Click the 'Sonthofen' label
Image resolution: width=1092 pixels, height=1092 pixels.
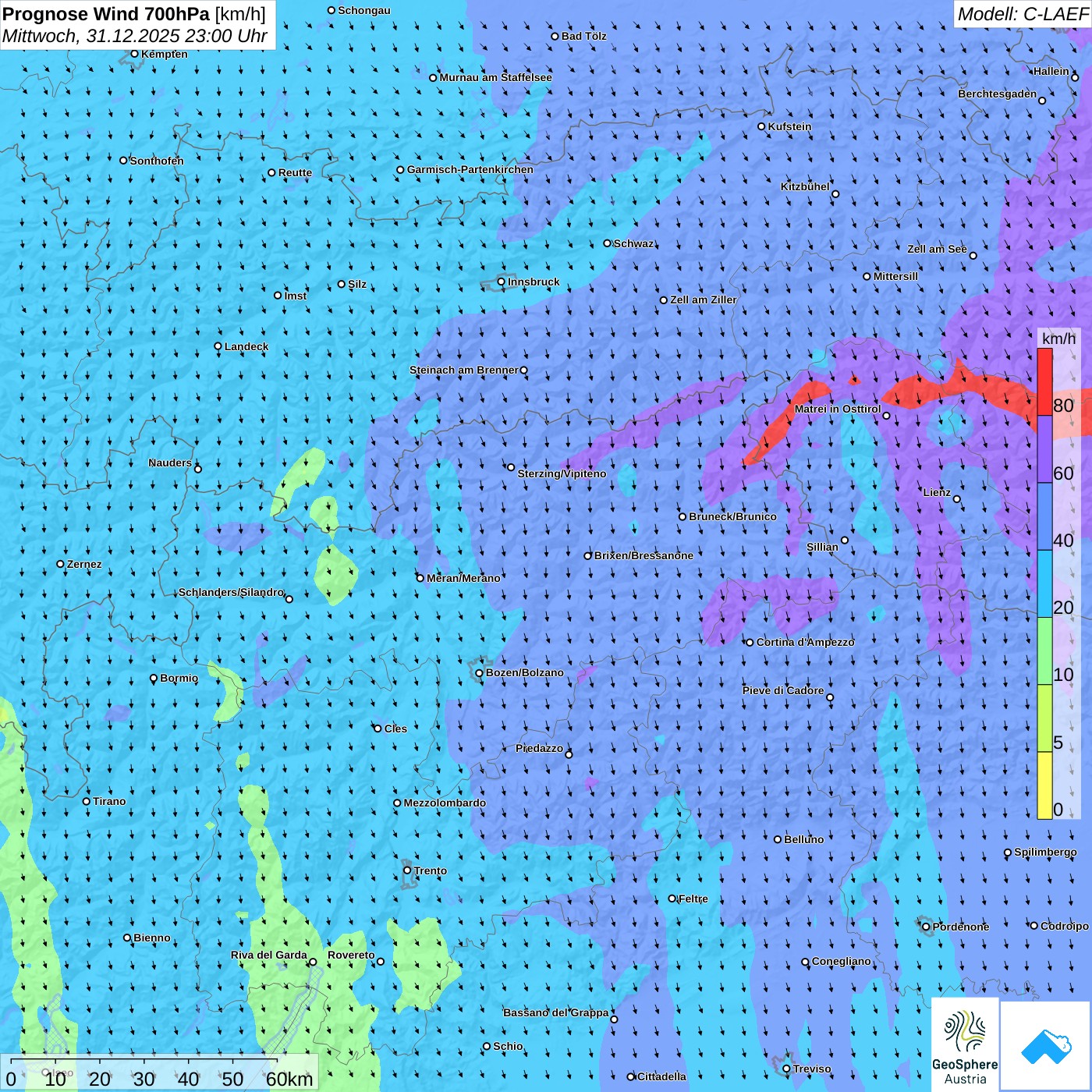[157, 161]
